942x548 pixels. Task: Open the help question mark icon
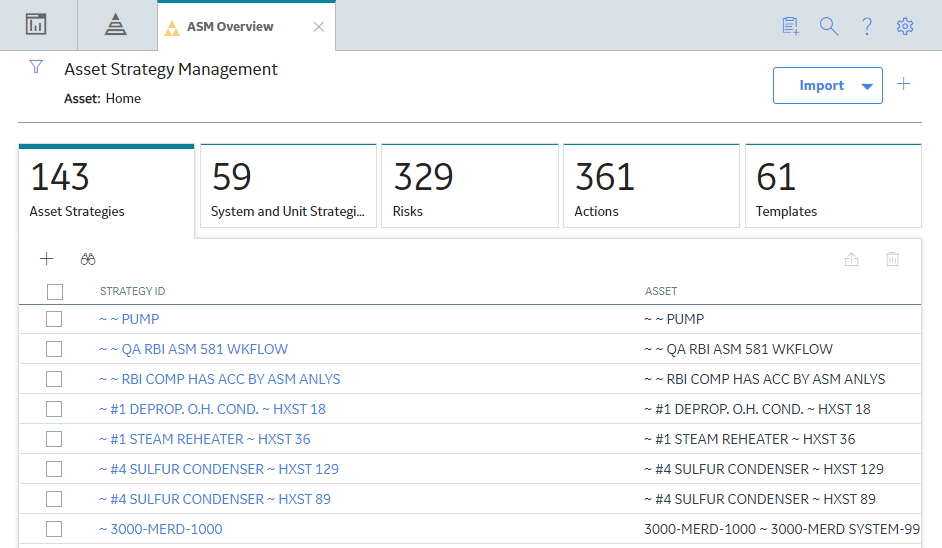pos(867,26)
